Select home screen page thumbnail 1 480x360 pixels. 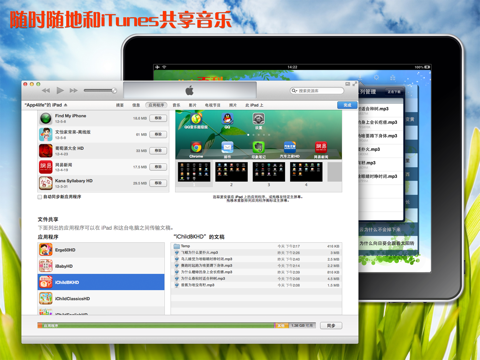194,172
